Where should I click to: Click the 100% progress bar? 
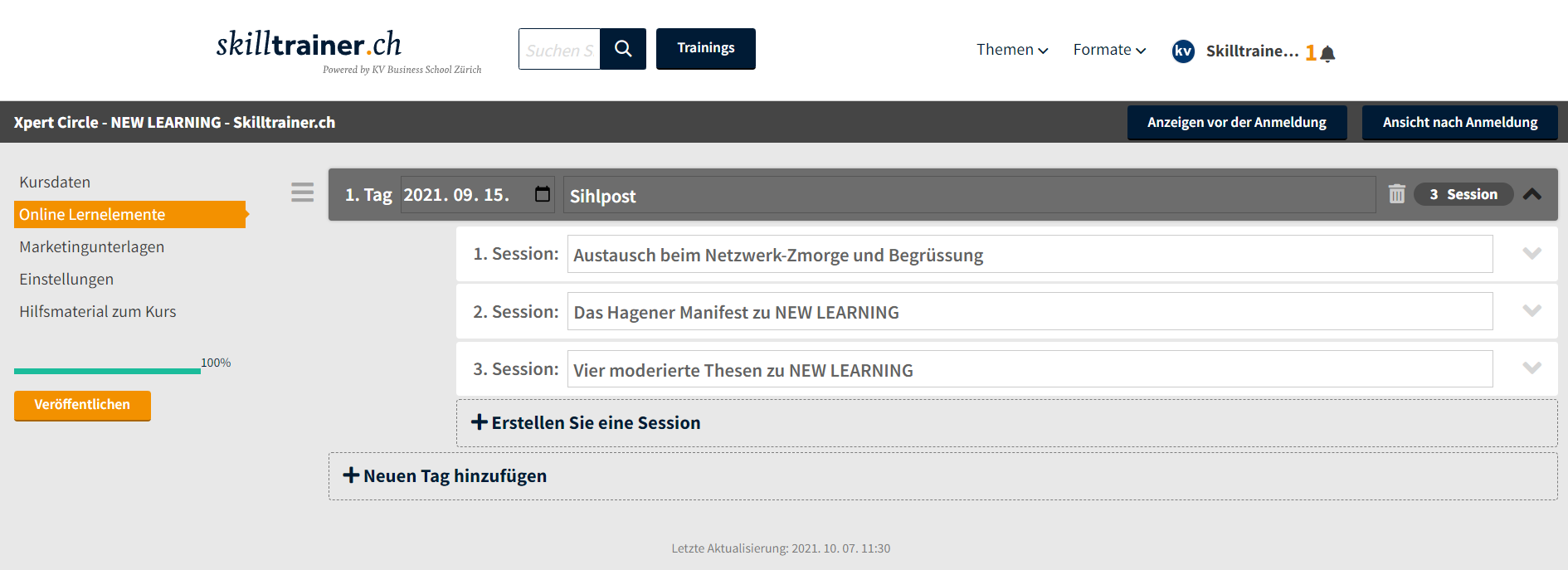click(106, 370)
